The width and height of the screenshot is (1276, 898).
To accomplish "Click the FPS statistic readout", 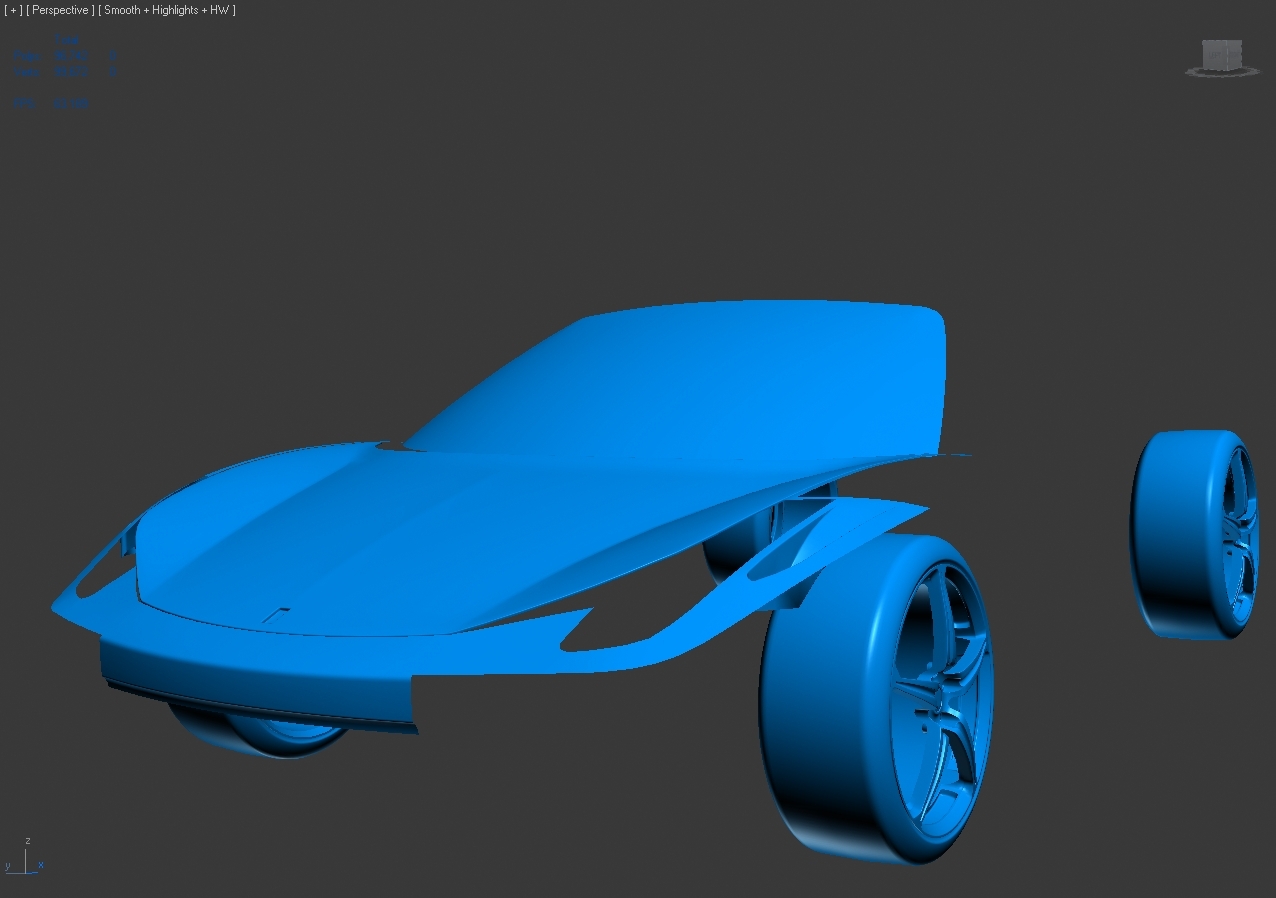I will coord(50,103).
